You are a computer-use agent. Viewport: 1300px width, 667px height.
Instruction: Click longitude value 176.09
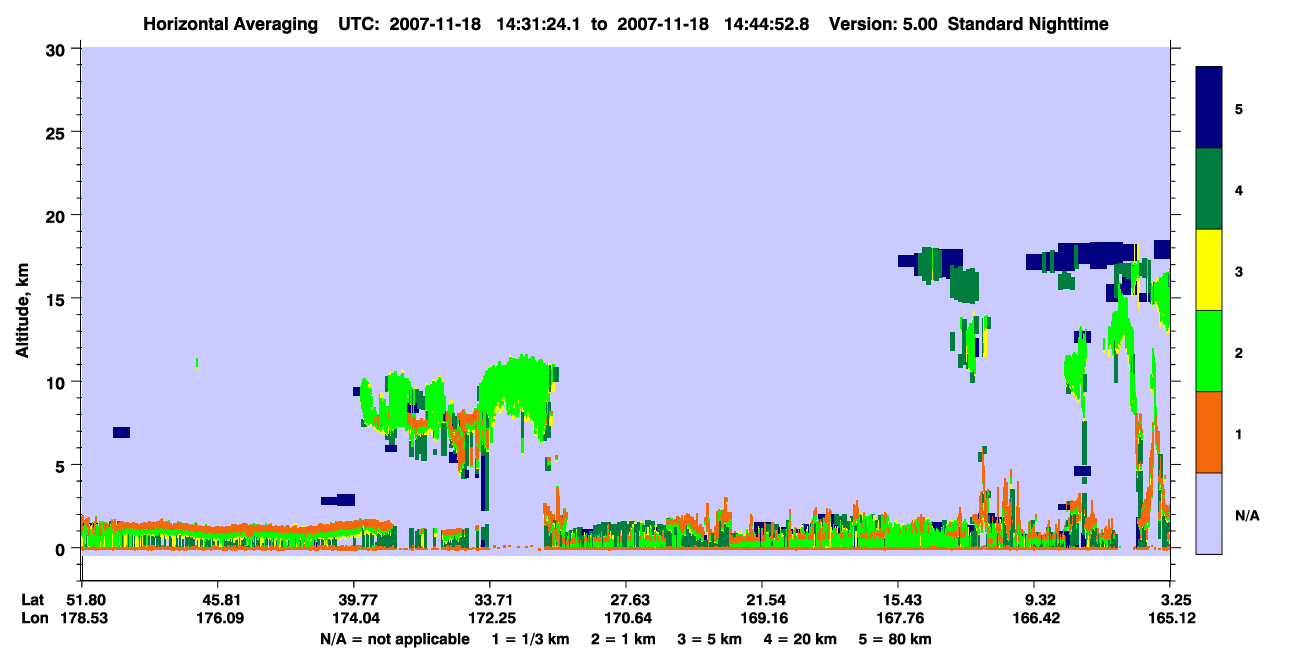217,618
